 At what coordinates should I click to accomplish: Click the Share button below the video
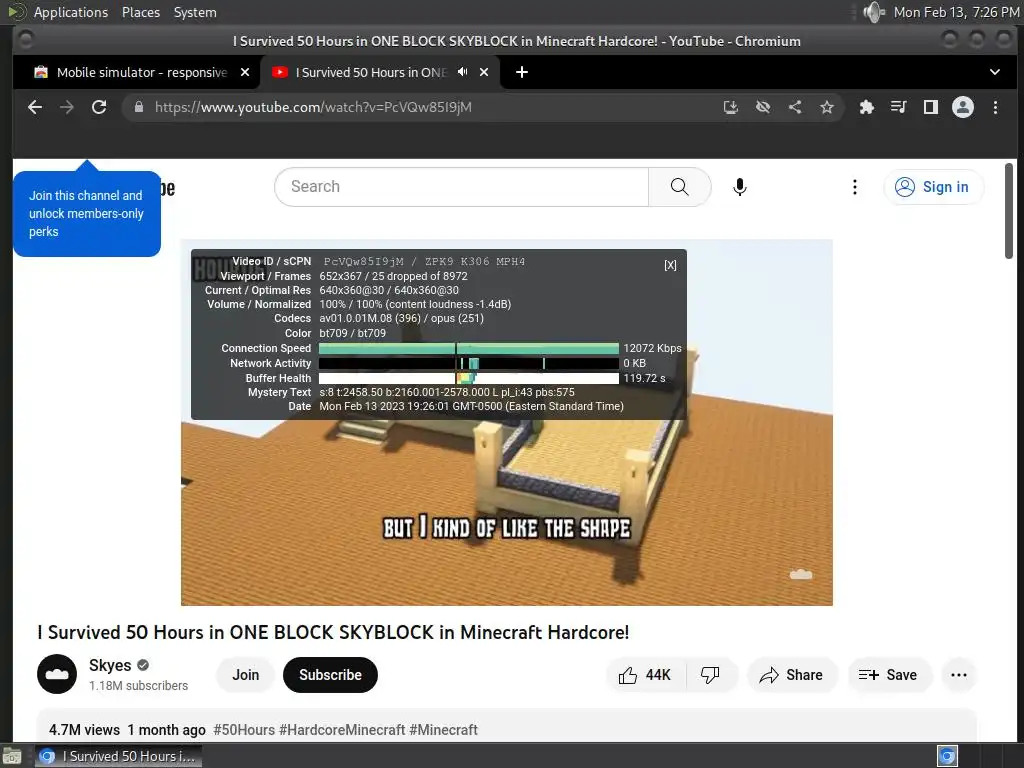coord(792,675)
